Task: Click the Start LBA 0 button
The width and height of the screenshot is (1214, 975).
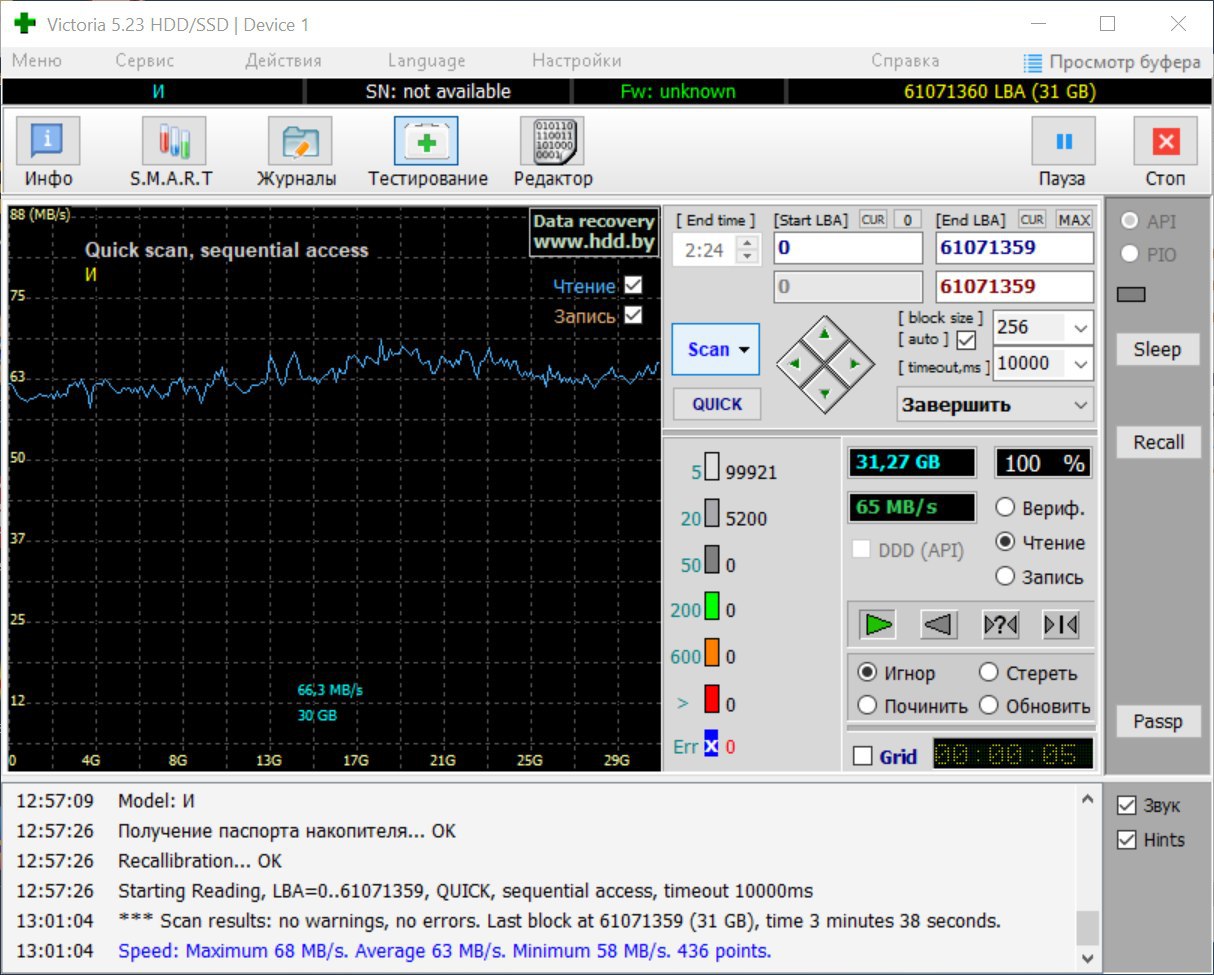Action: point(907,219)
